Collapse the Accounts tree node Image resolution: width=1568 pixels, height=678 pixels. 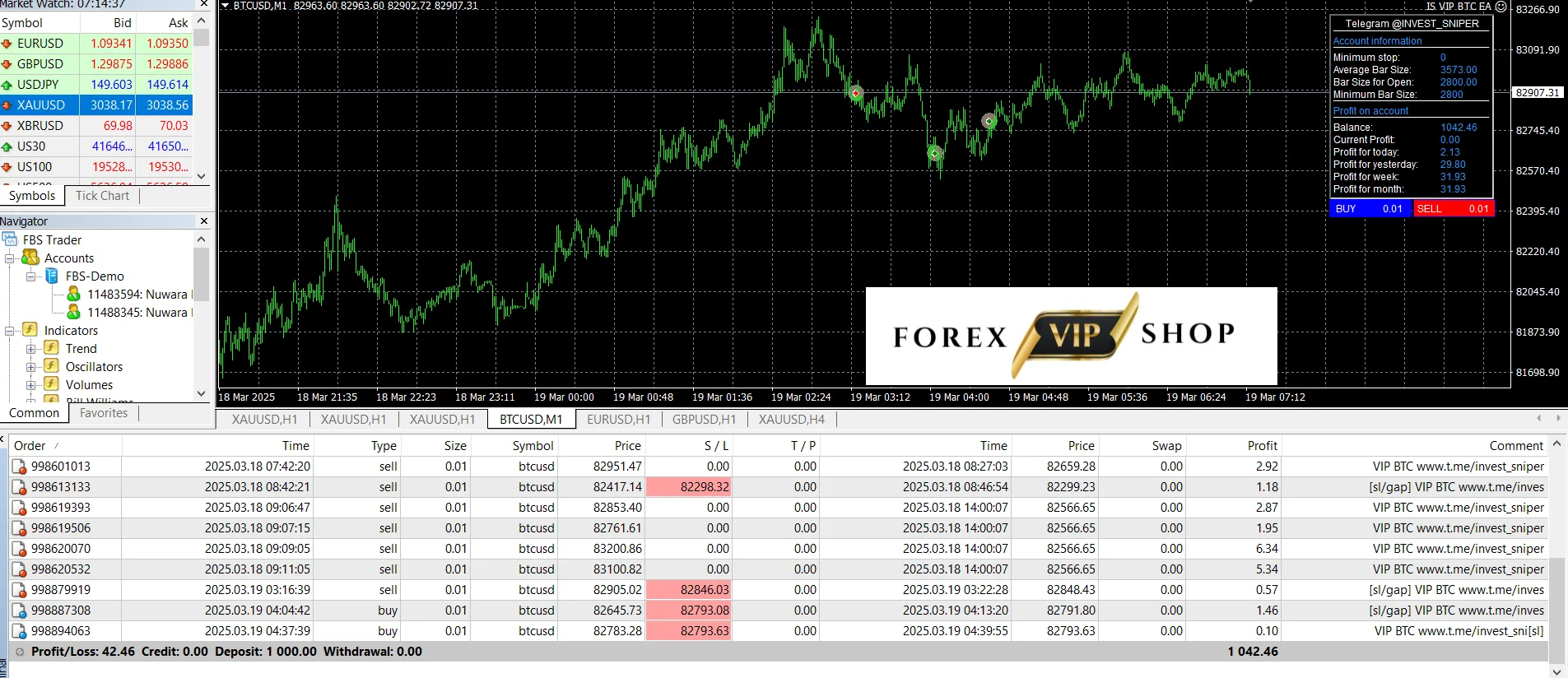pos(10,258)
